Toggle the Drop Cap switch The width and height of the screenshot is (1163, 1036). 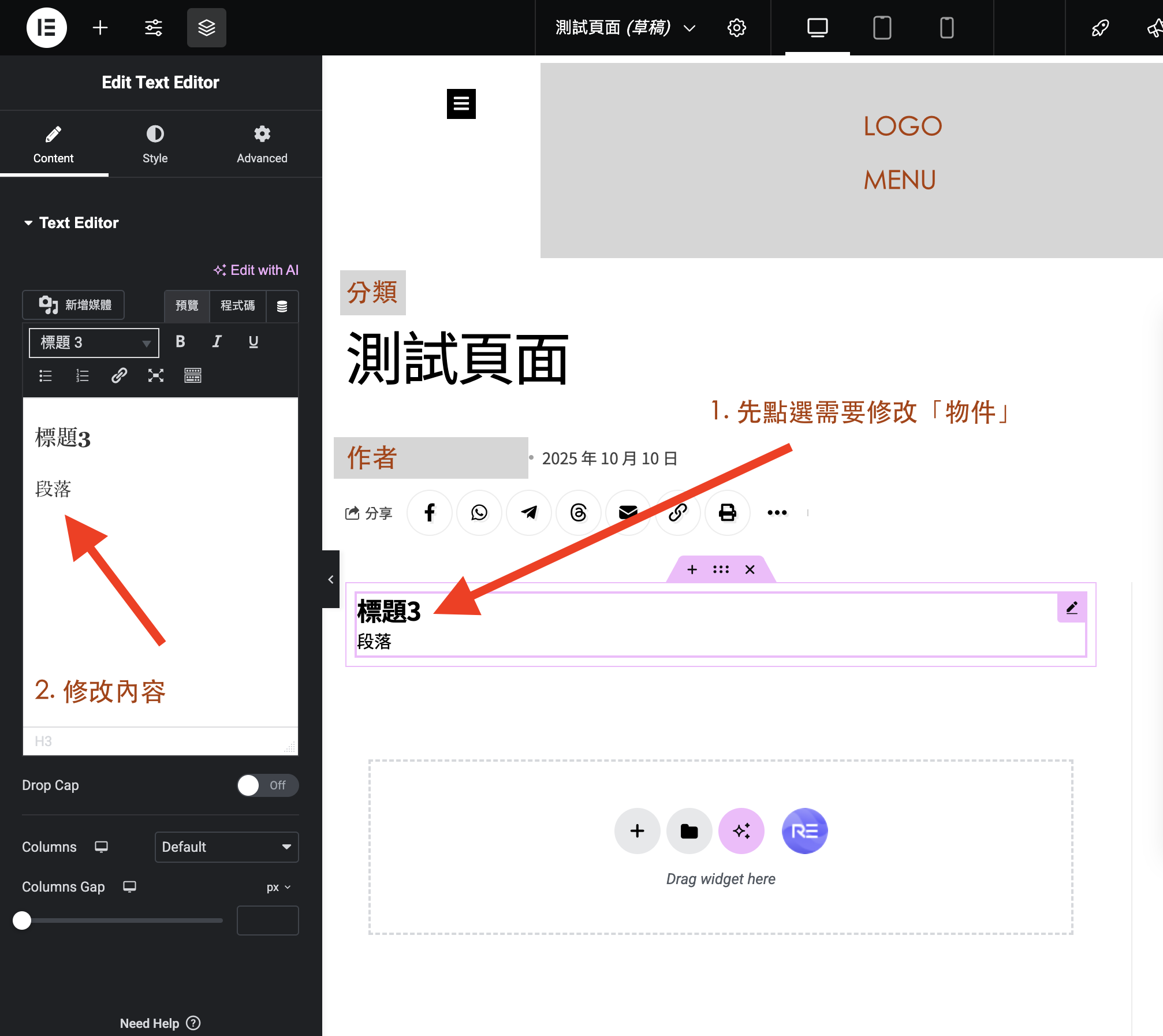[x=267, y=785]
